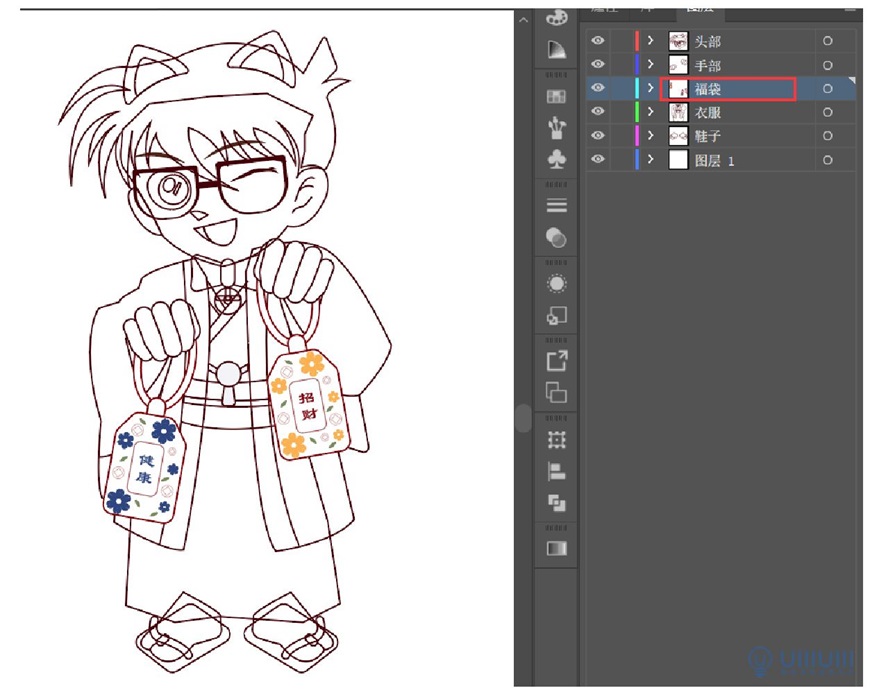Expand the 图层 1 layer contents
Image resolution: width=870 pixels, height=695 pixels.
(651, 159)
